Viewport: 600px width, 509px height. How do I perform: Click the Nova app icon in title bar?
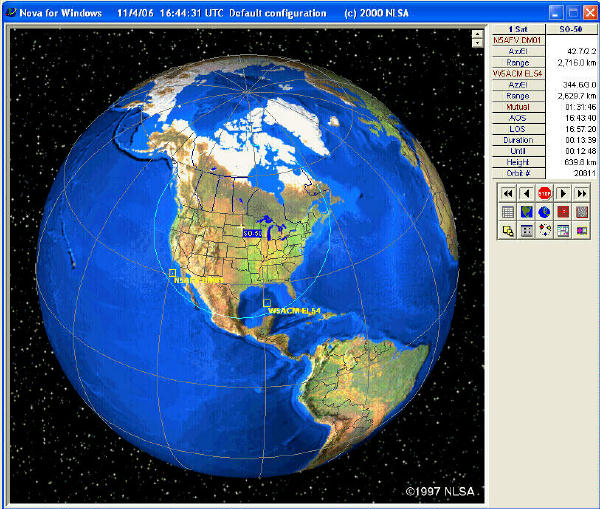pos(11,13)
